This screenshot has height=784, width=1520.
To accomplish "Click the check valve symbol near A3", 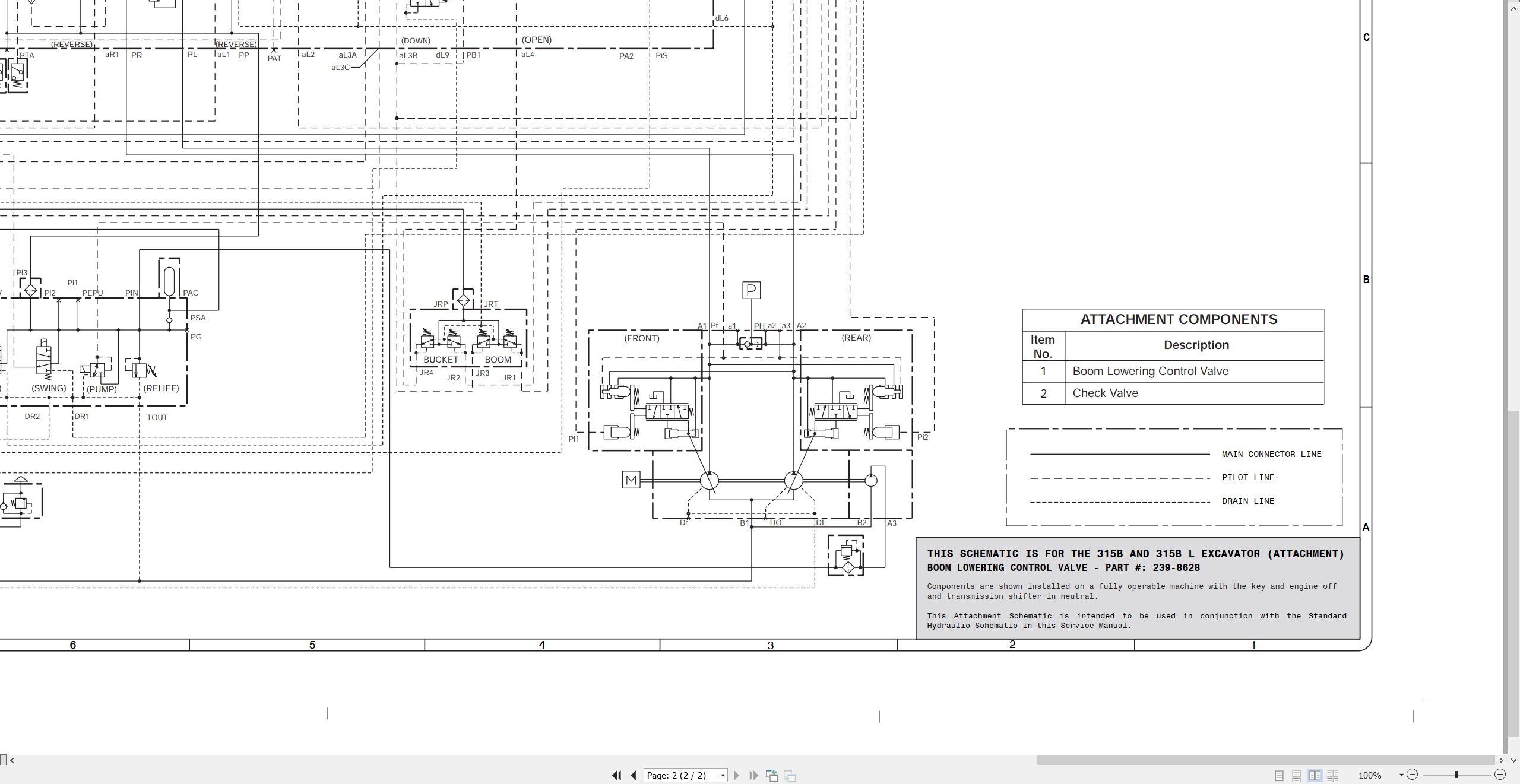I will coord(845,556).
